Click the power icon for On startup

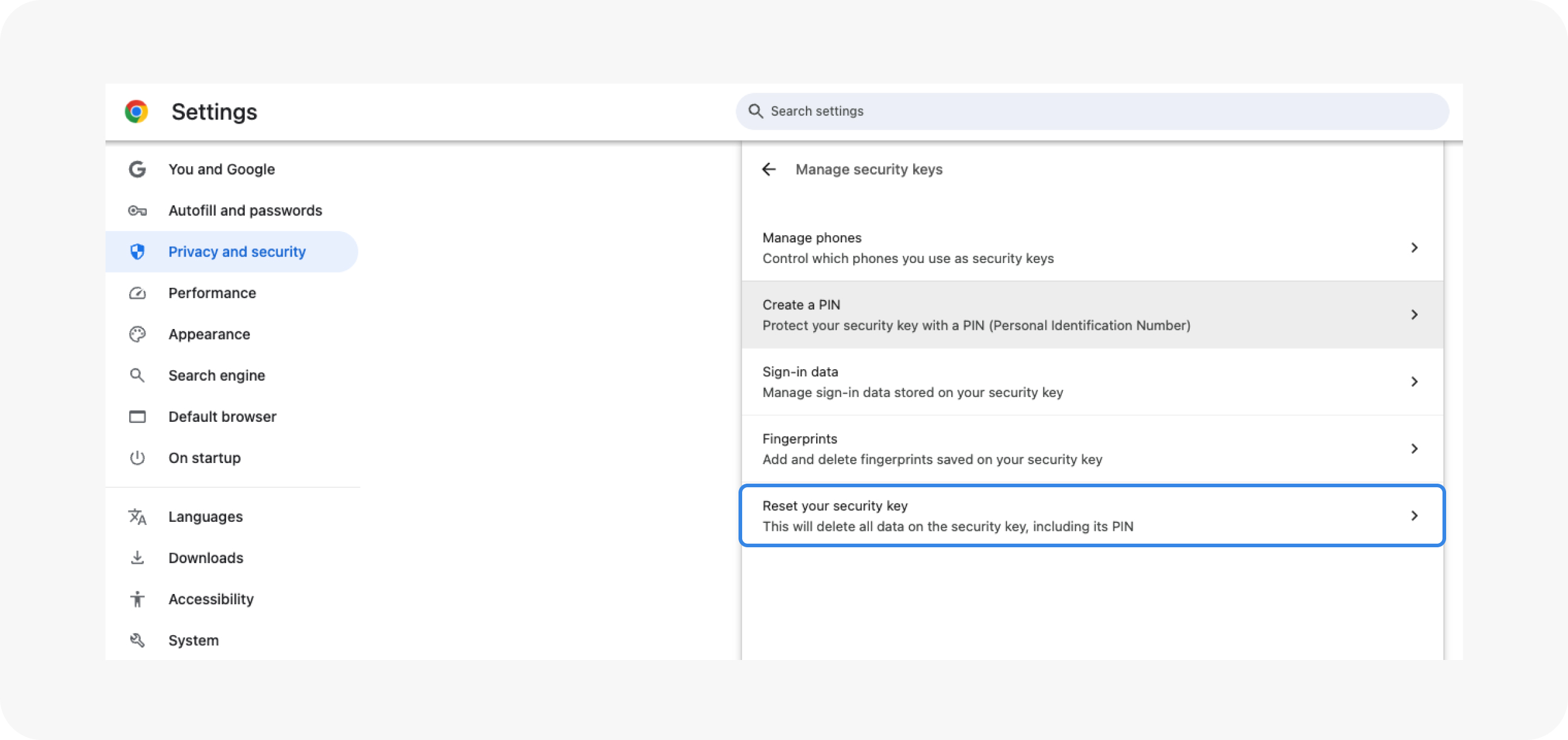coord(138,458)
